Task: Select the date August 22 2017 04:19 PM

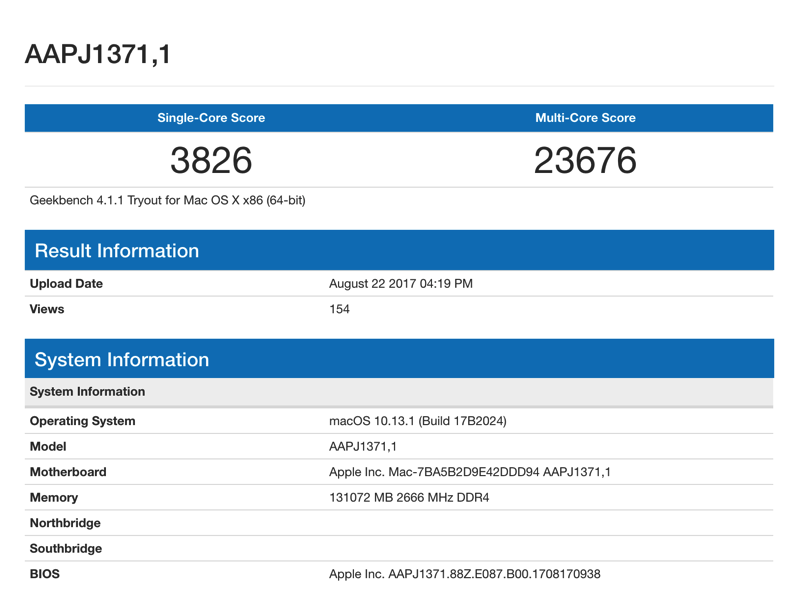Action: (x=401, y=284)
